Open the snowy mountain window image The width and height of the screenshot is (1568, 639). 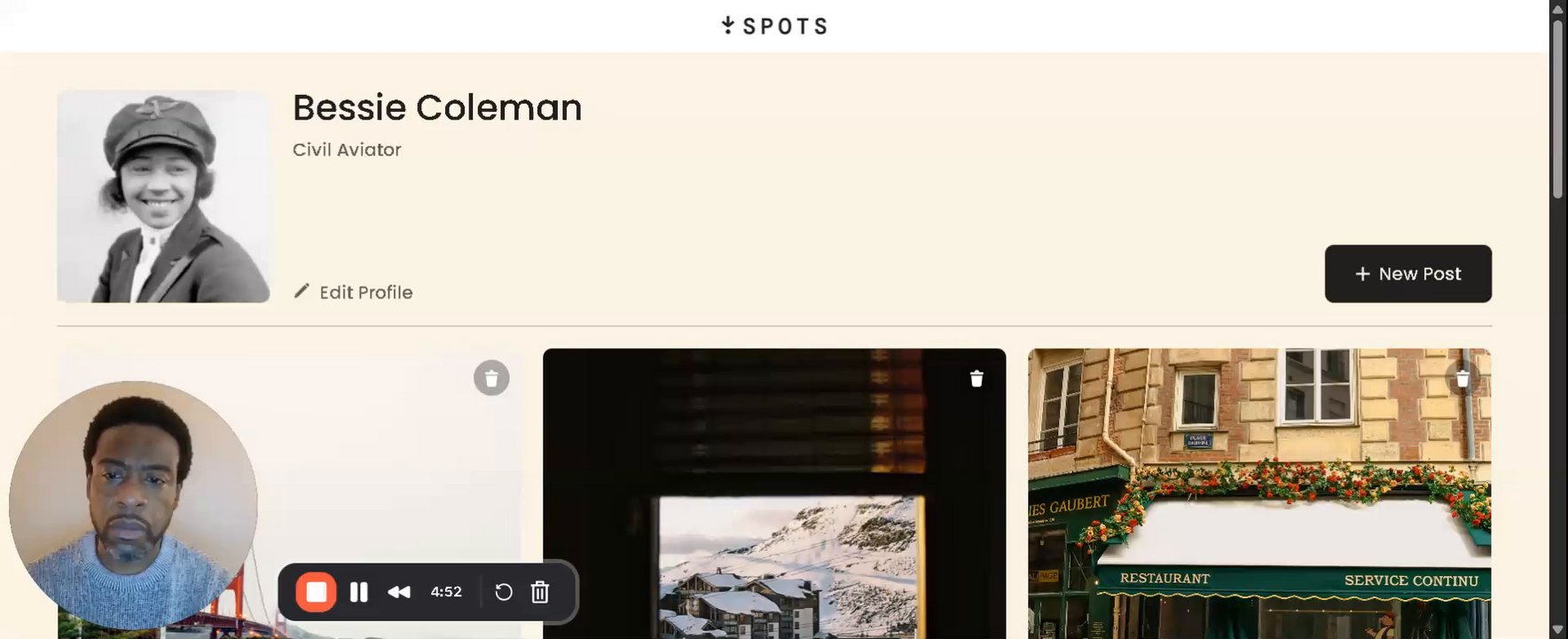pyautogui.click(x=774, y=493)
